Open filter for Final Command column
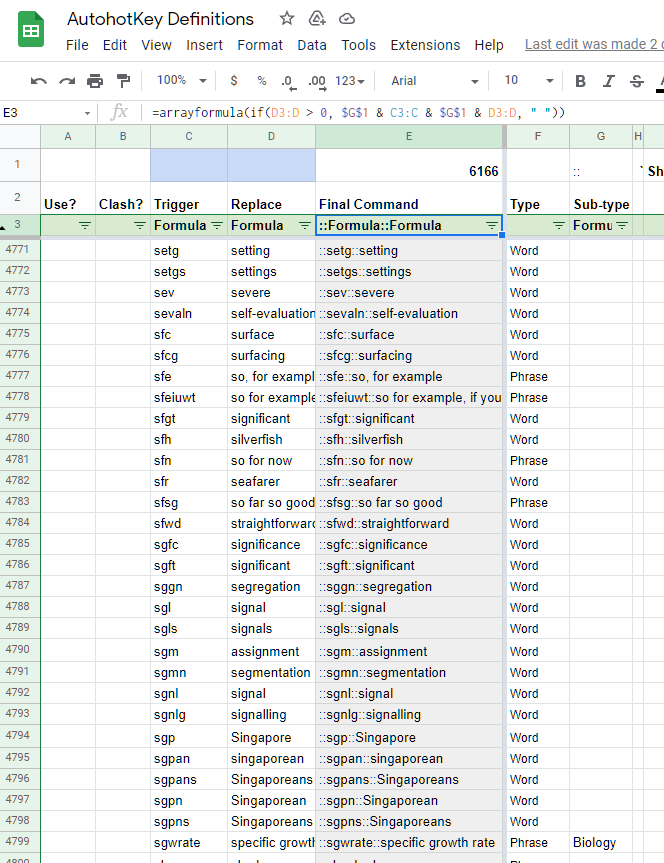 [492, 225]
